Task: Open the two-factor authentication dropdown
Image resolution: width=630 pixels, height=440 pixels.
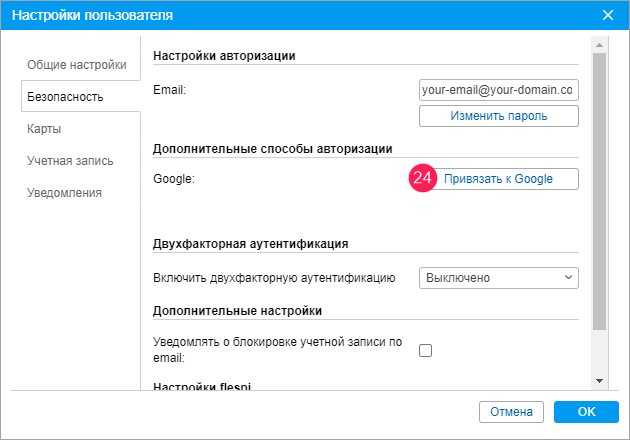Action: (x=499, y=277)
